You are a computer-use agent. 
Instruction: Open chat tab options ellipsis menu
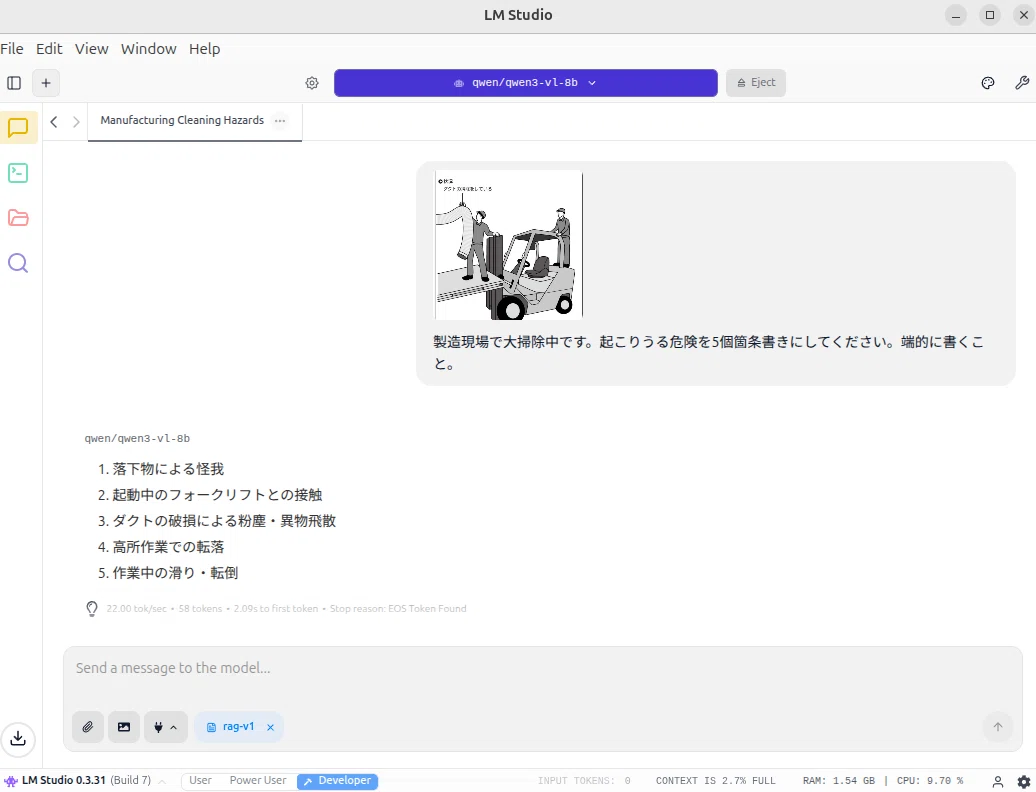pos(280,121)
